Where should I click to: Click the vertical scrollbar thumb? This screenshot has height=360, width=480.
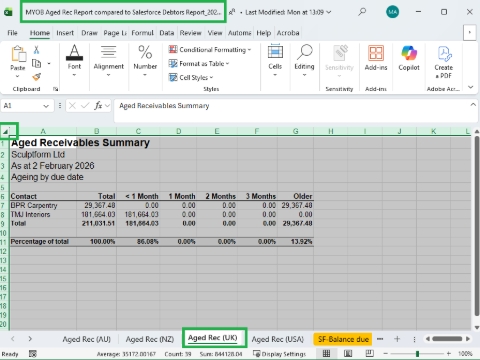coord(477,226)
